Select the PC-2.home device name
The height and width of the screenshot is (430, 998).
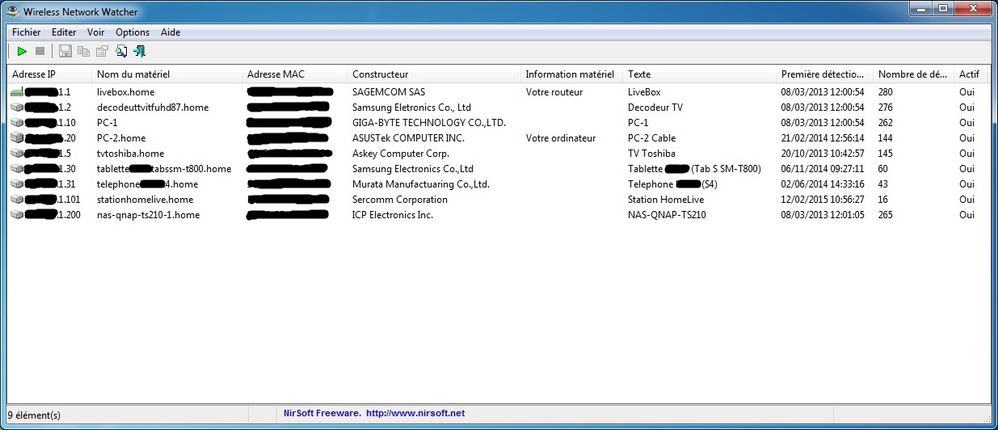(x=121, y=138)
